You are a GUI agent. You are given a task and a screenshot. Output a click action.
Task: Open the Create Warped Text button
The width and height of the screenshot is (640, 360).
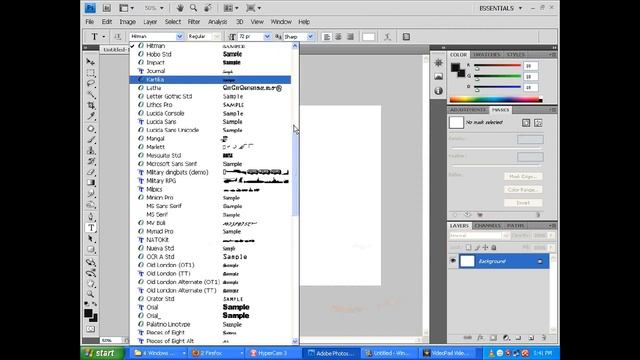[387, 37]
